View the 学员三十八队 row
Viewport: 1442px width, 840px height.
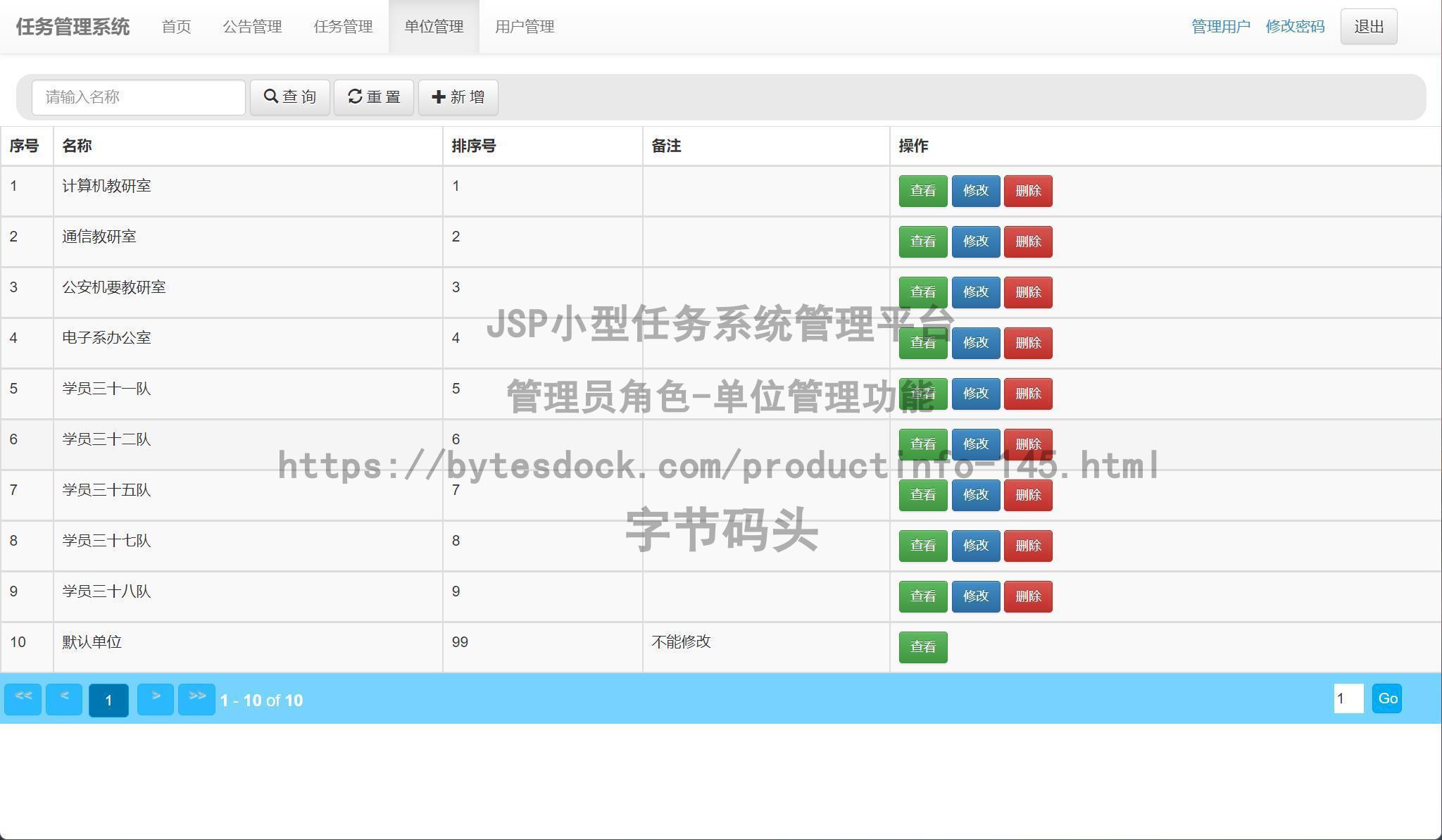tap(923, 596)
